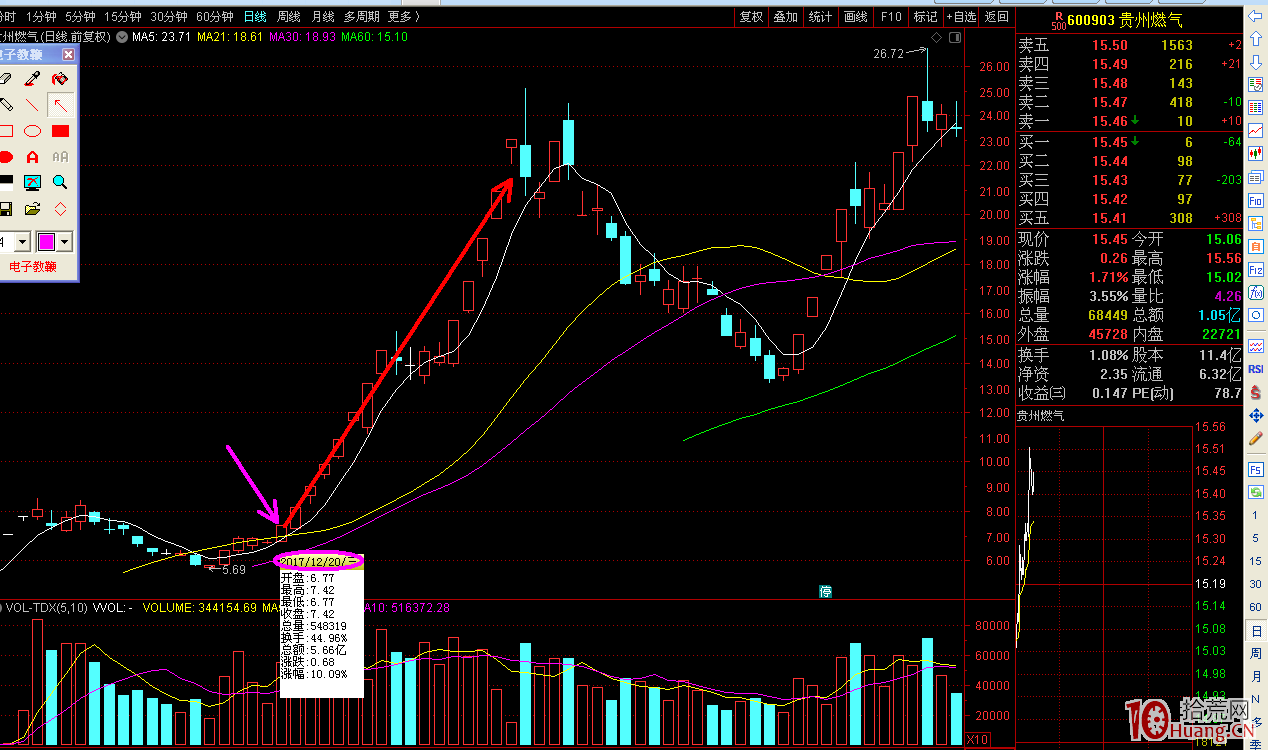1268x750 pixels.
Task: Select the 30-minute period in right sidebar
Action: (1255, 584)
